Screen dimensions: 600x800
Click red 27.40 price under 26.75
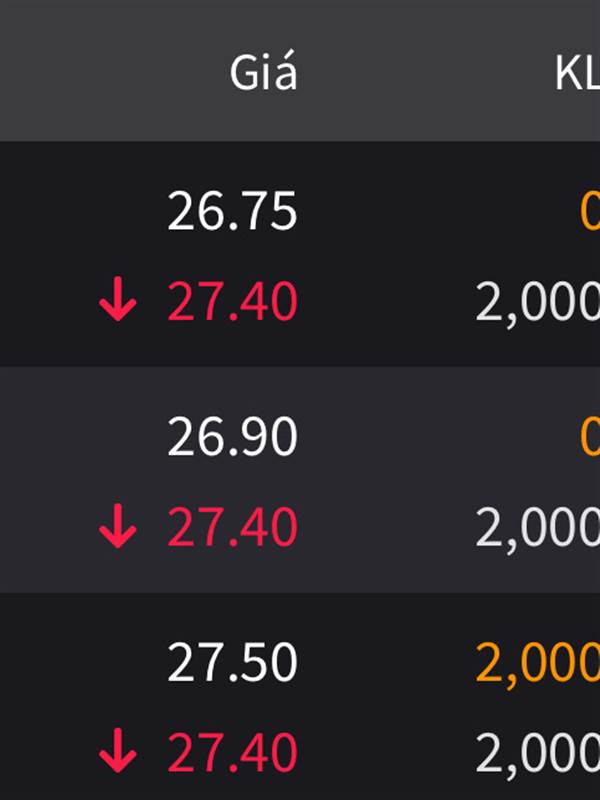(232, 302)
